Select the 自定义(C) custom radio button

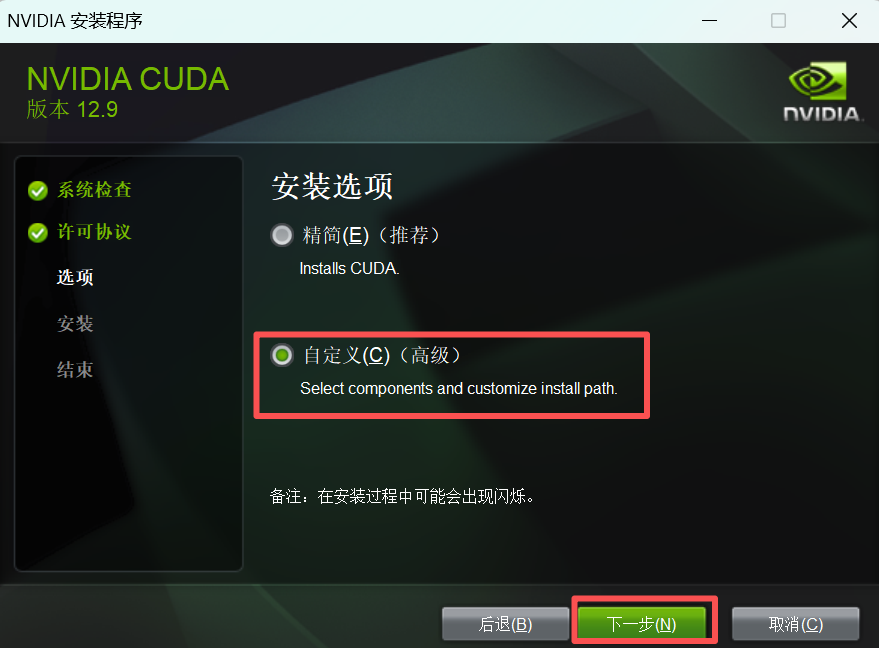(282, 355)
